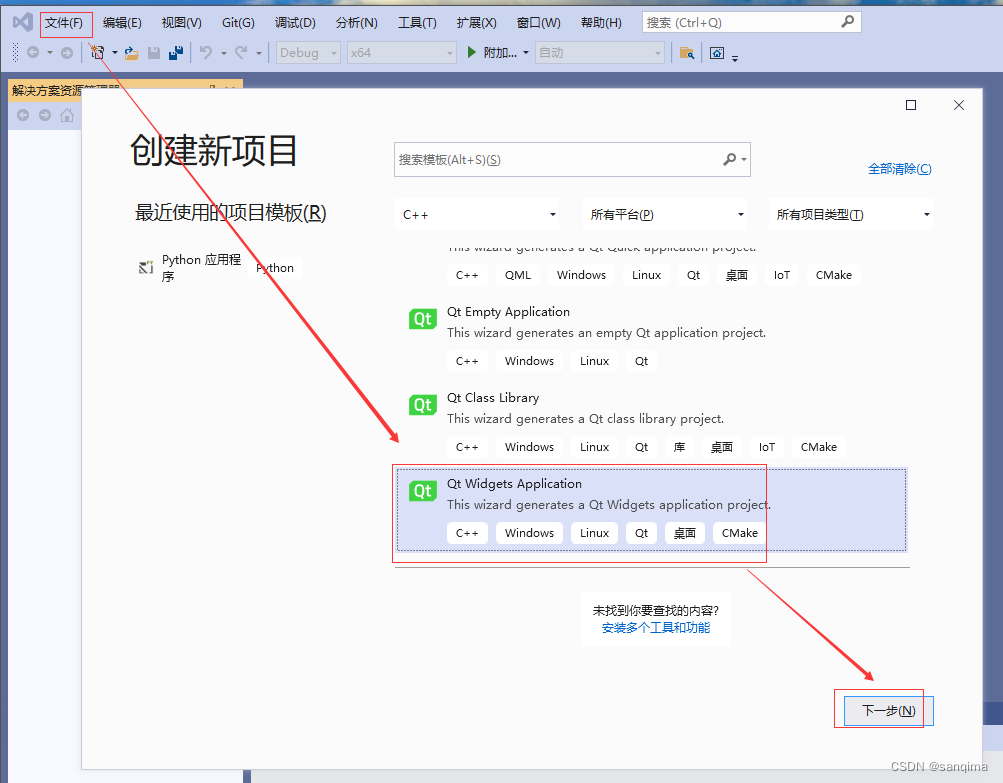Click the save toolbar icon
Viewport: 1003px width, 783px height.
coord(154,52)
